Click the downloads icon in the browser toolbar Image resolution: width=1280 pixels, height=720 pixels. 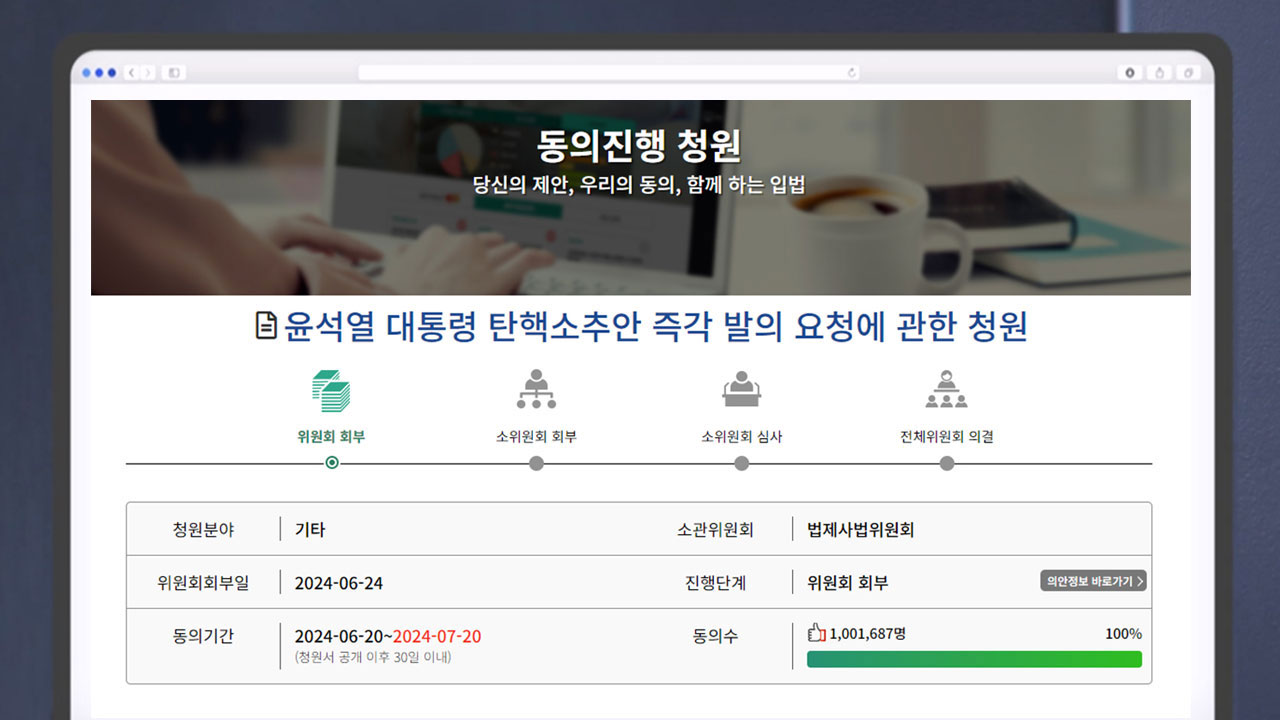tap(1130, 72)
